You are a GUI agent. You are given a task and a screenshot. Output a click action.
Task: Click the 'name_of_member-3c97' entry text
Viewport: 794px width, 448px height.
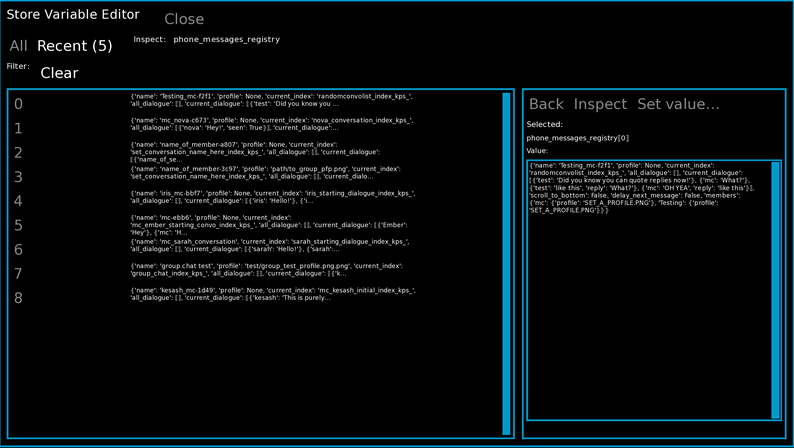tap(265, 173)
